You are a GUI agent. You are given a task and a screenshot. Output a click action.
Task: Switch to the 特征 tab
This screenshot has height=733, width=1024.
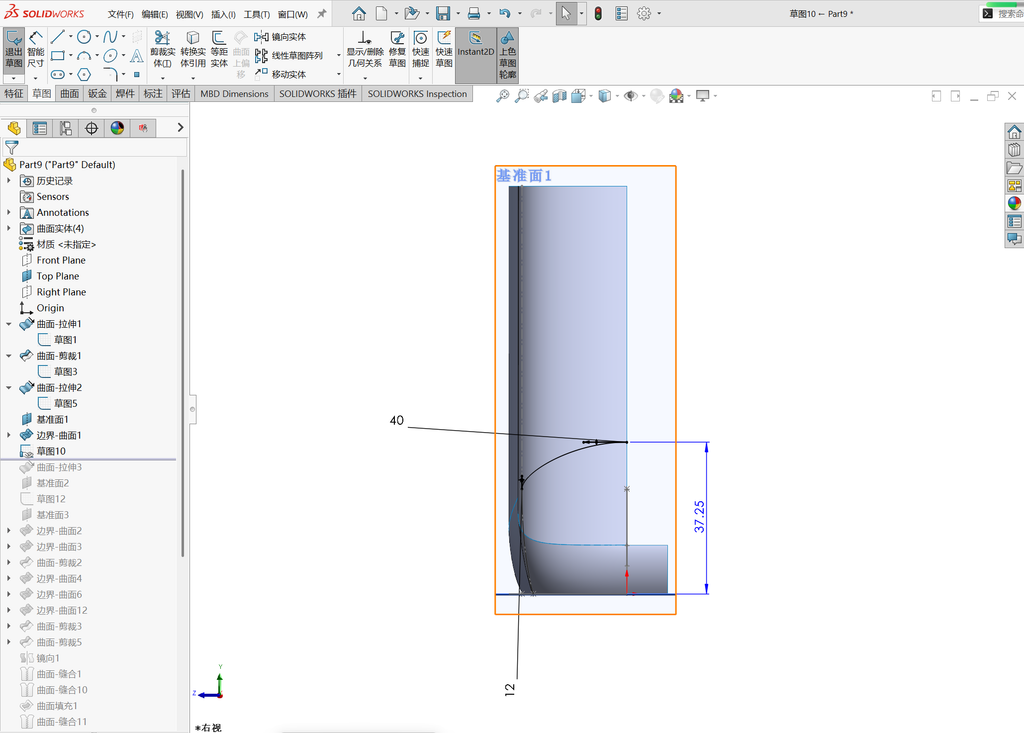pos(14,93)
